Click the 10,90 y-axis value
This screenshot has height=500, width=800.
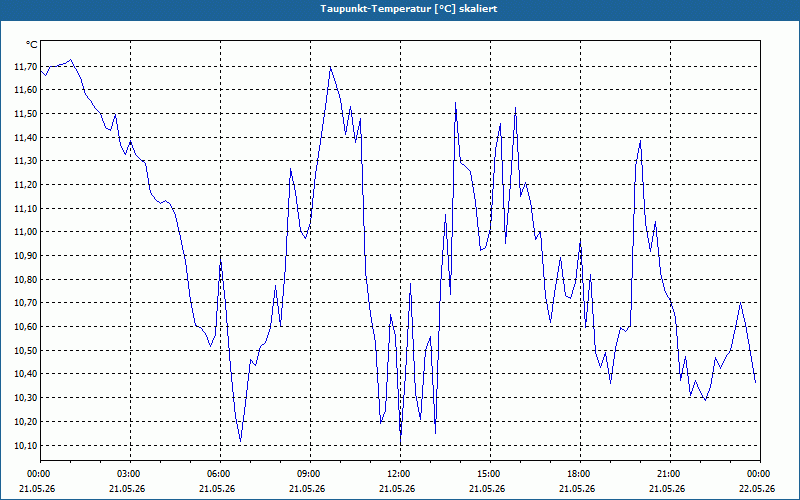pos(26,256)
